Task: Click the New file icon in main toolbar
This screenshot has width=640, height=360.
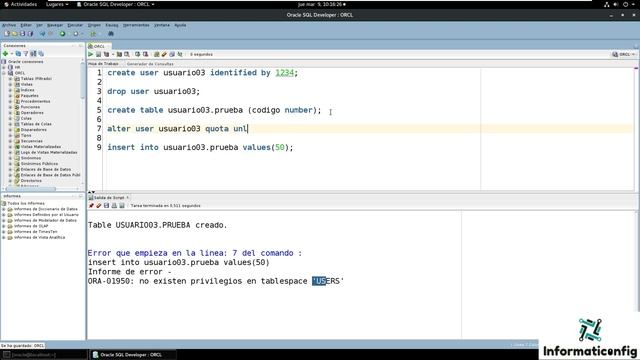Action: pyautogui.click(x=7, y=34)
